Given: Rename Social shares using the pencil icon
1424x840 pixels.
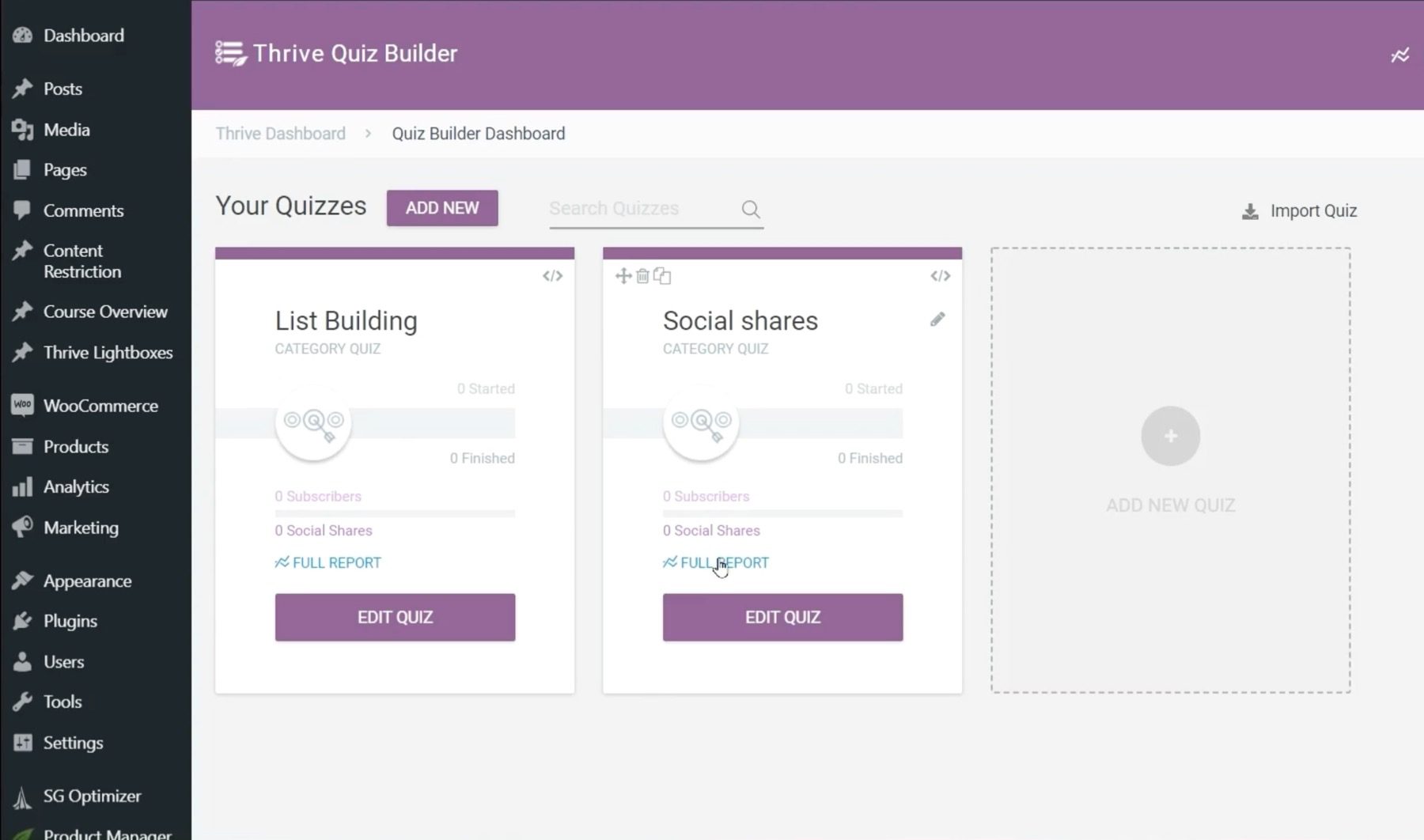Looking at the screenshot, I should (937, 319).
